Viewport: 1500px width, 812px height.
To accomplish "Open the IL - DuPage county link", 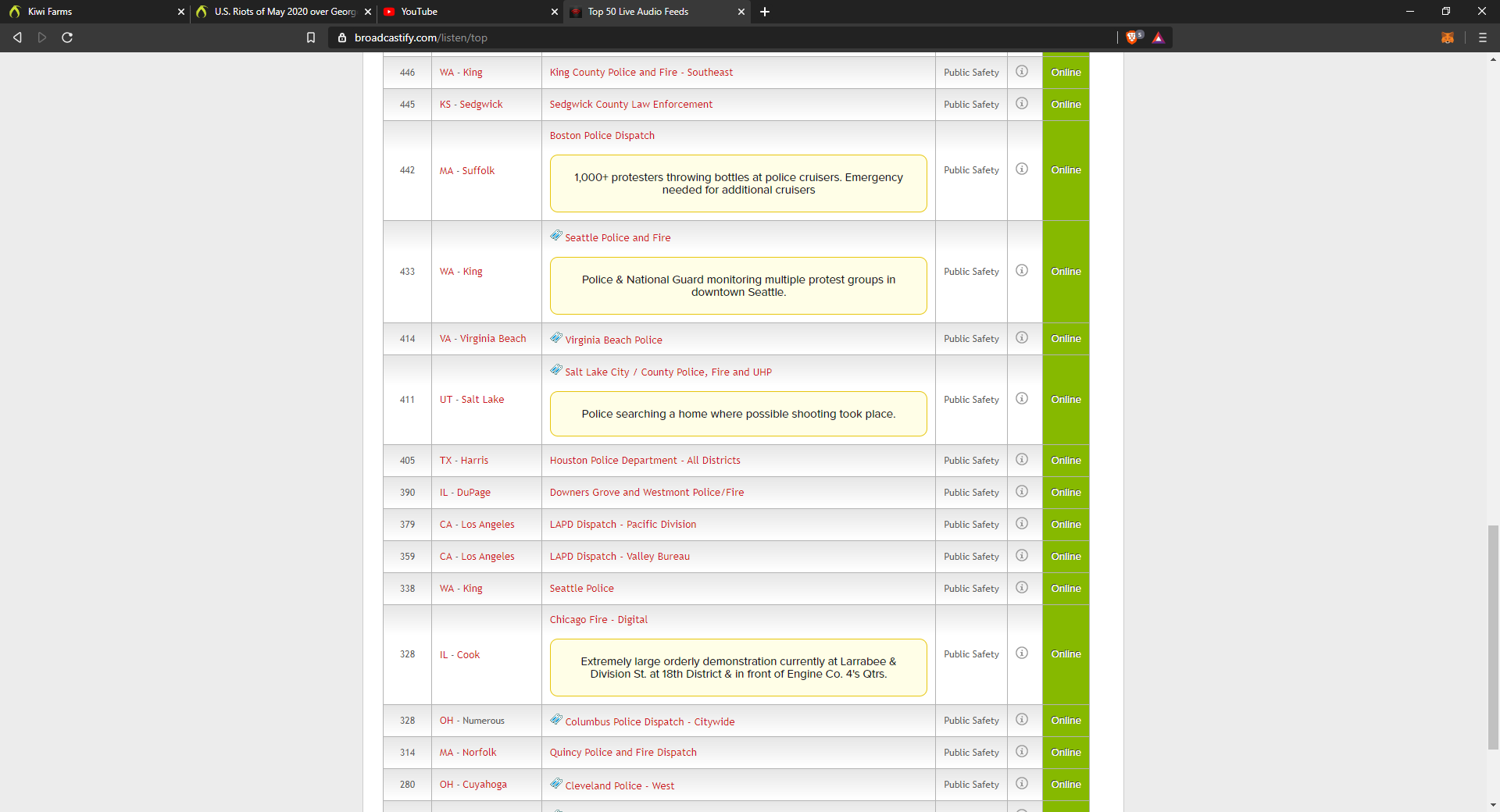I will (465, 493).
